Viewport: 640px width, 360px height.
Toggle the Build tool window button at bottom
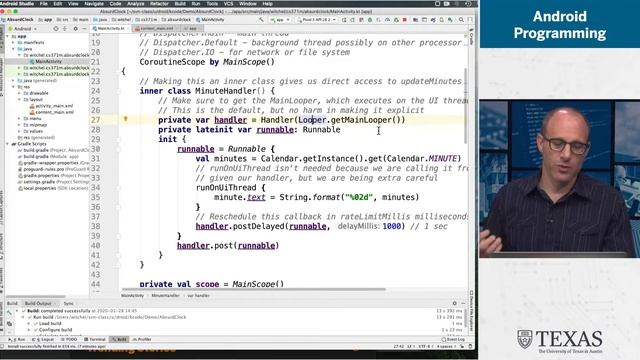coord(120,339)
